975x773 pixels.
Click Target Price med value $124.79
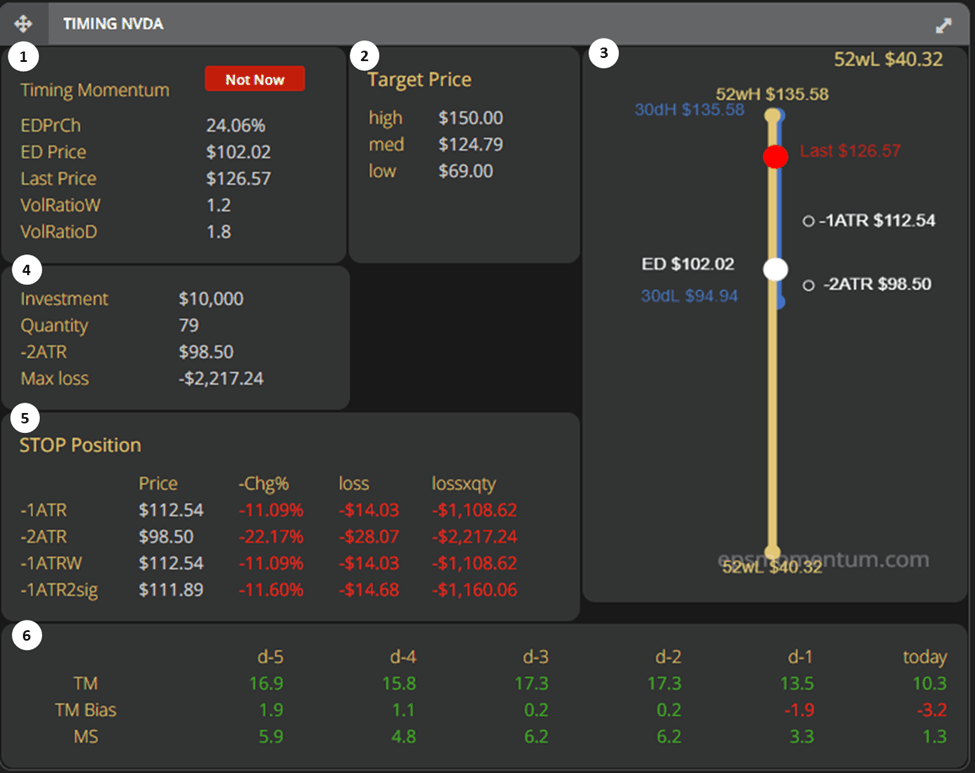(471, 144)
